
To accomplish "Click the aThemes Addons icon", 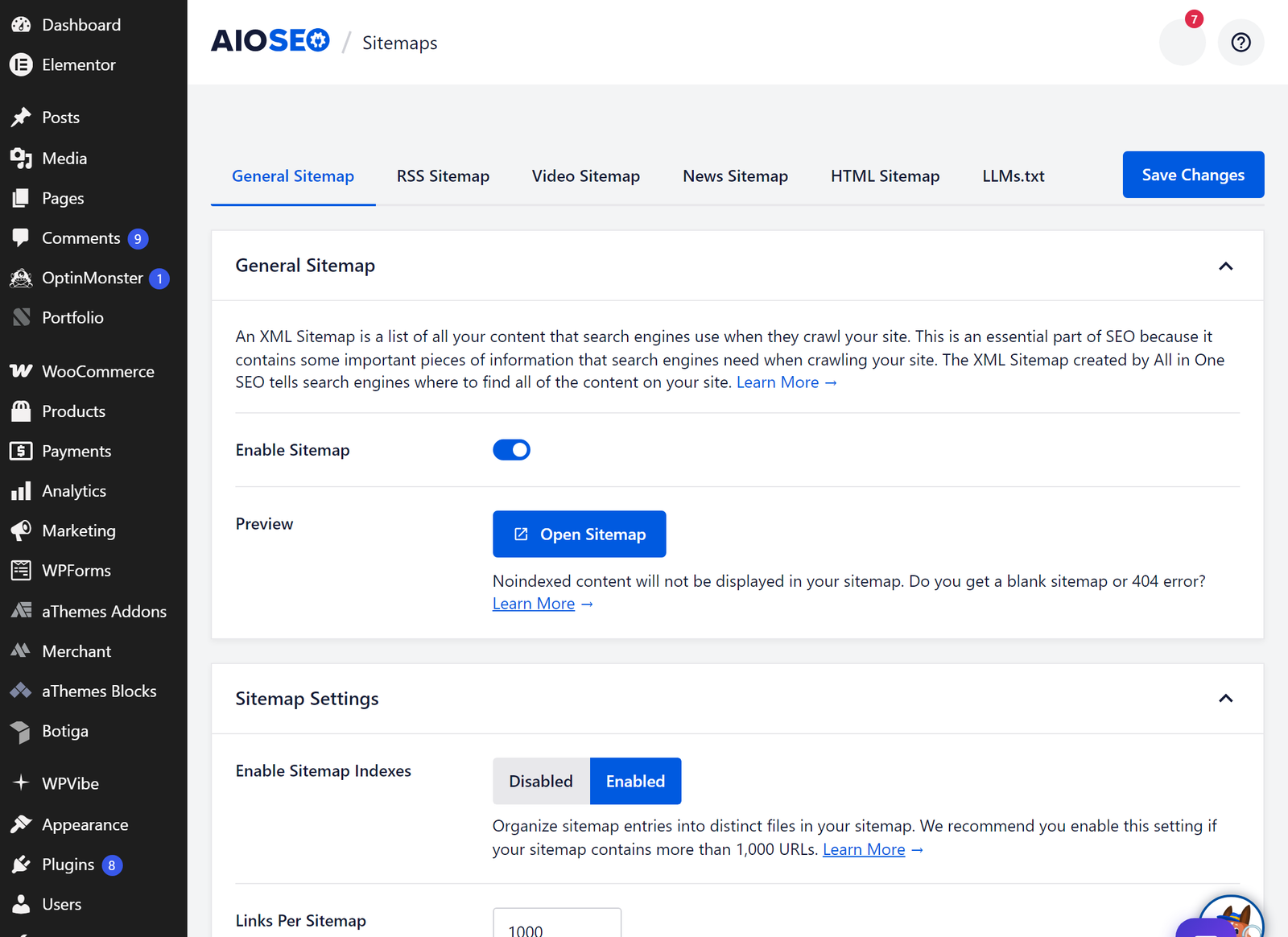I will coord(21,611).
